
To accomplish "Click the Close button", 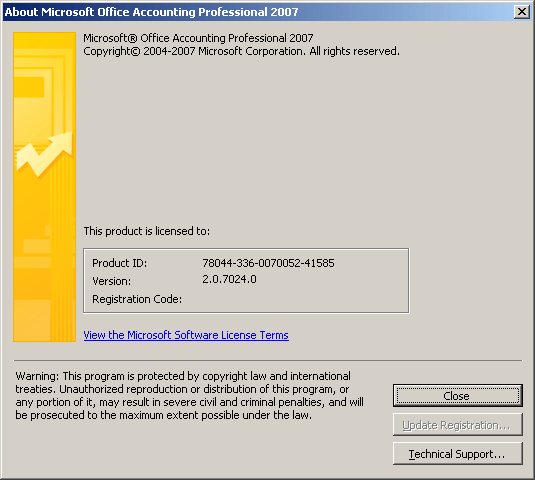I will [x=458, y=396].
